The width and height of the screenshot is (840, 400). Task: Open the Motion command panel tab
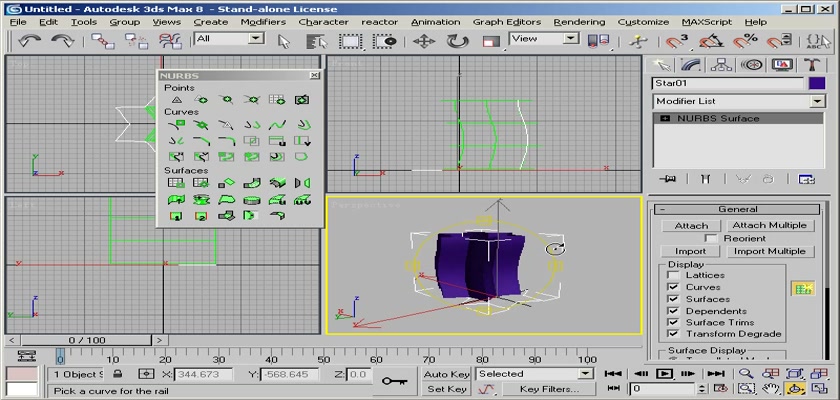(x=752, y=65)
